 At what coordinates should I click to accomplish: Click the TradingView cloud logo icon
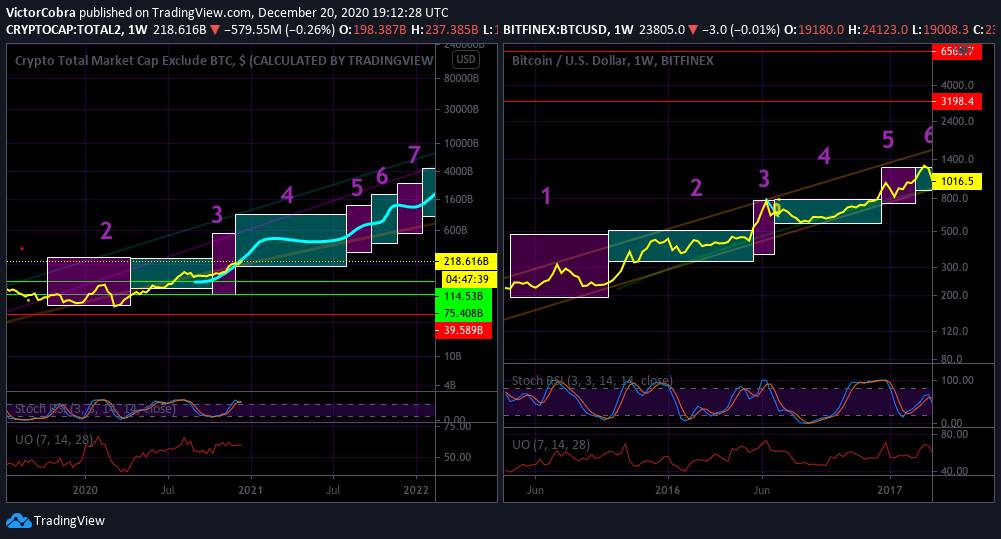coord(19,520)
